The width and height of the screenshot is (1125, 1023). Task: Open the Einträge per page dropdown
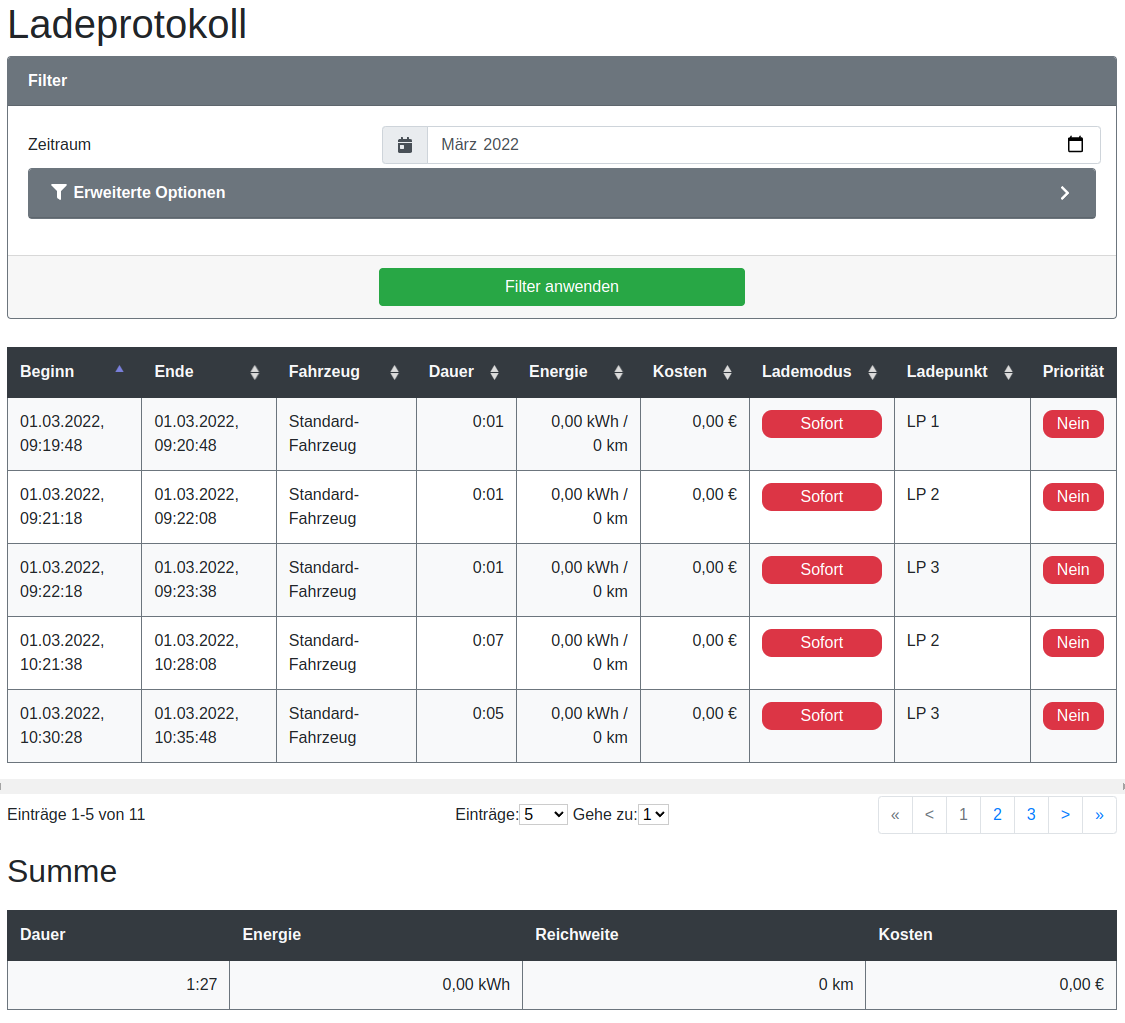click(x=543, y=815)
